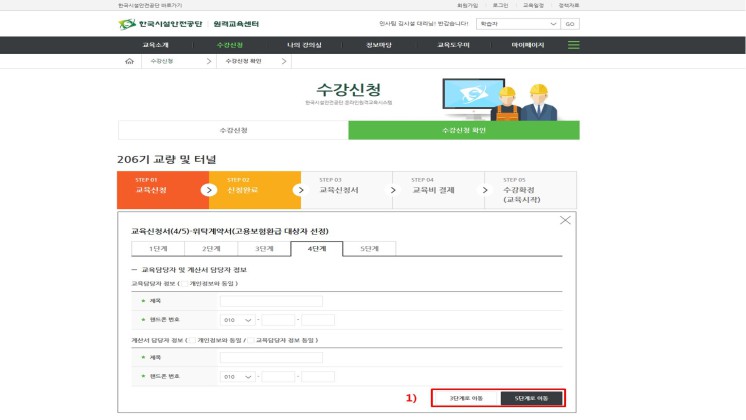Click the GO button in header
Image resolution: width=746 pixels, height=420 pixels.
pos(569,23)
